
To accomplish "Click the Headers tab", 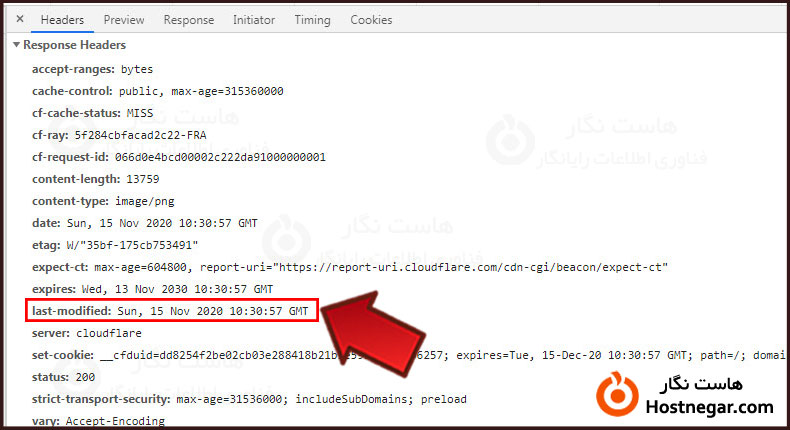I will tap(62, 20).
